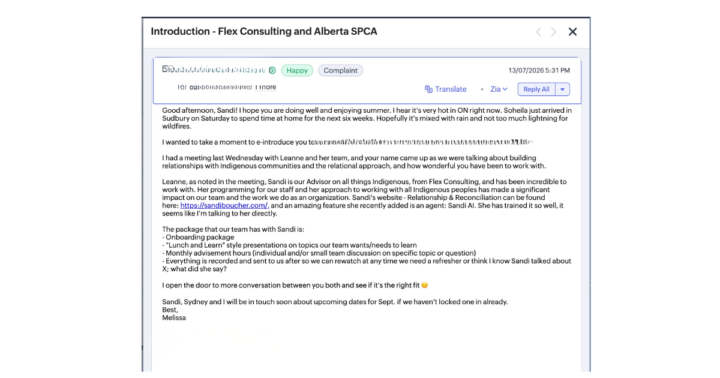Open the sandiboucher.com link
Image resolution: width=720 pixels, height=378 pixels.
click(x=224, y=205)
